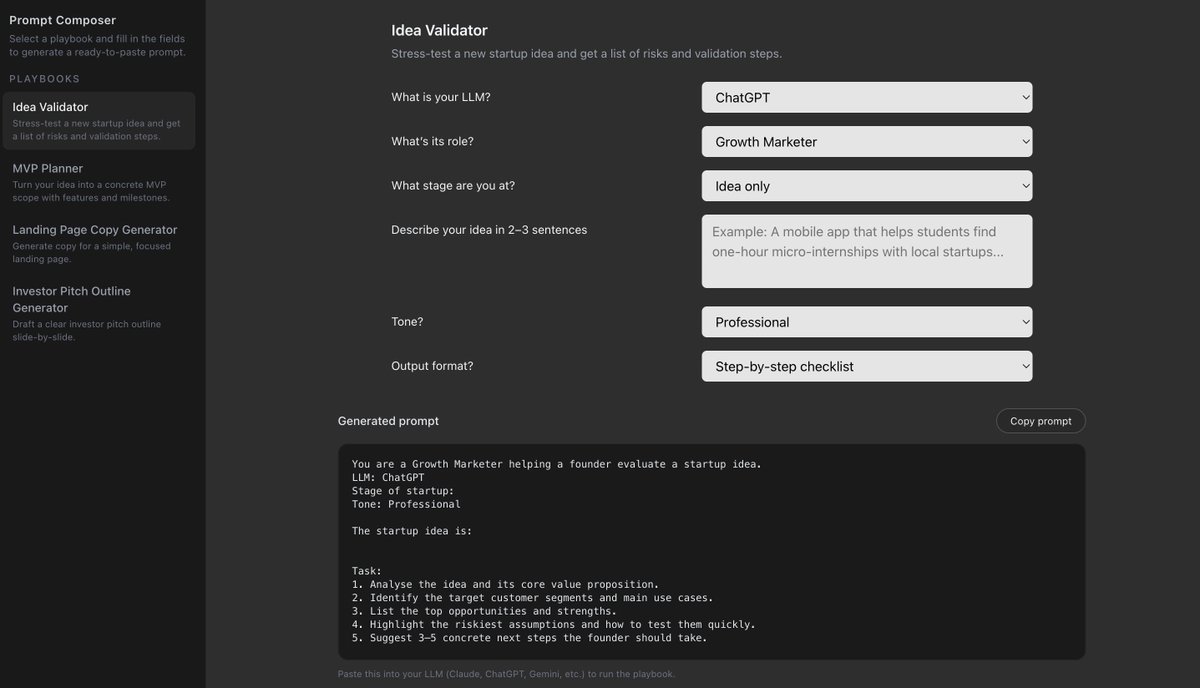The image size is (1200, 688).
Task: Open the MVP Planner playbook
Action: (x=99, y=182)
